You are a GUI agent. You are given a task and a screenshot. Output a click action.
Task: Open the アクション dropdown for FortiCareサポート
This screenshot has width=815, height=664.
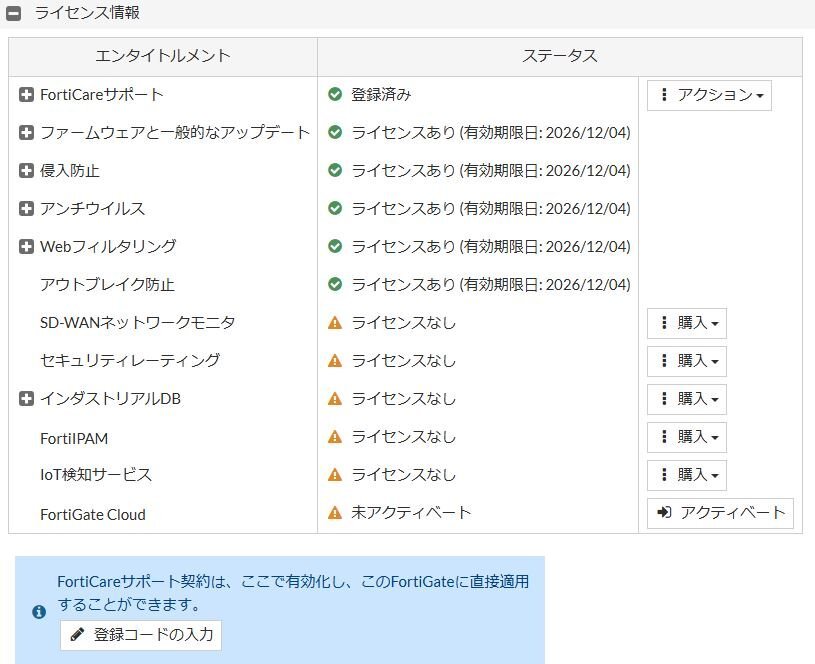(x=709, y=95)
